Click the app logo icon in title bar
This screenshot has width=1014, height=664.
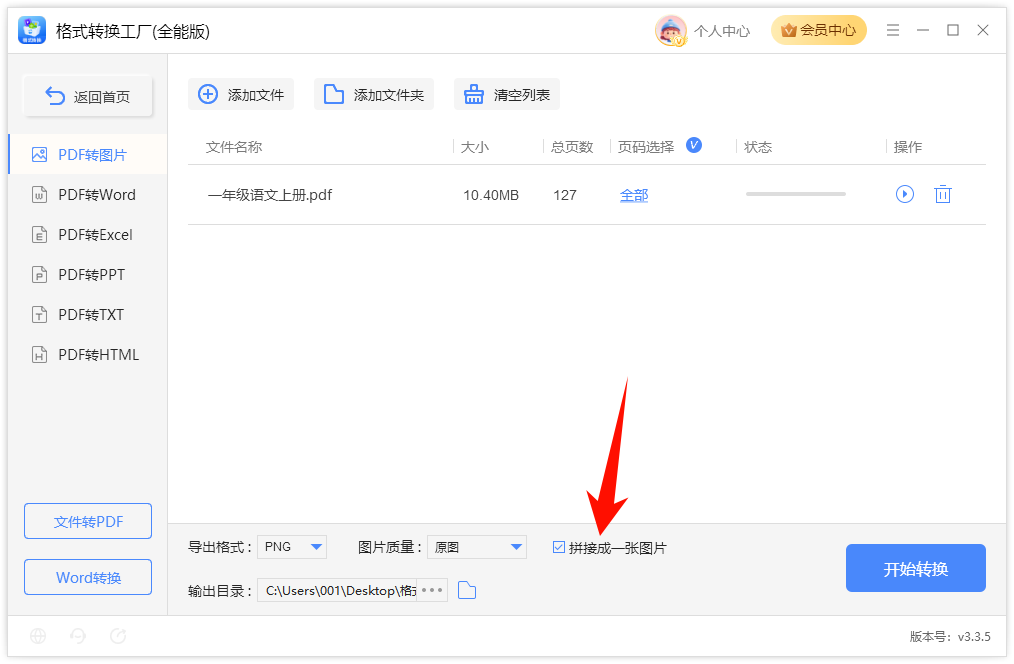click(32, 30)
